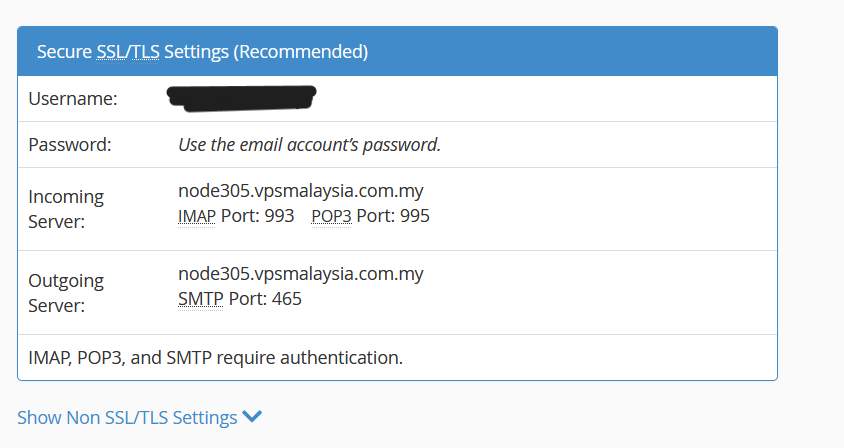Click the Password label
Viewport: 844px width, 448px height.
click(70, 144)
